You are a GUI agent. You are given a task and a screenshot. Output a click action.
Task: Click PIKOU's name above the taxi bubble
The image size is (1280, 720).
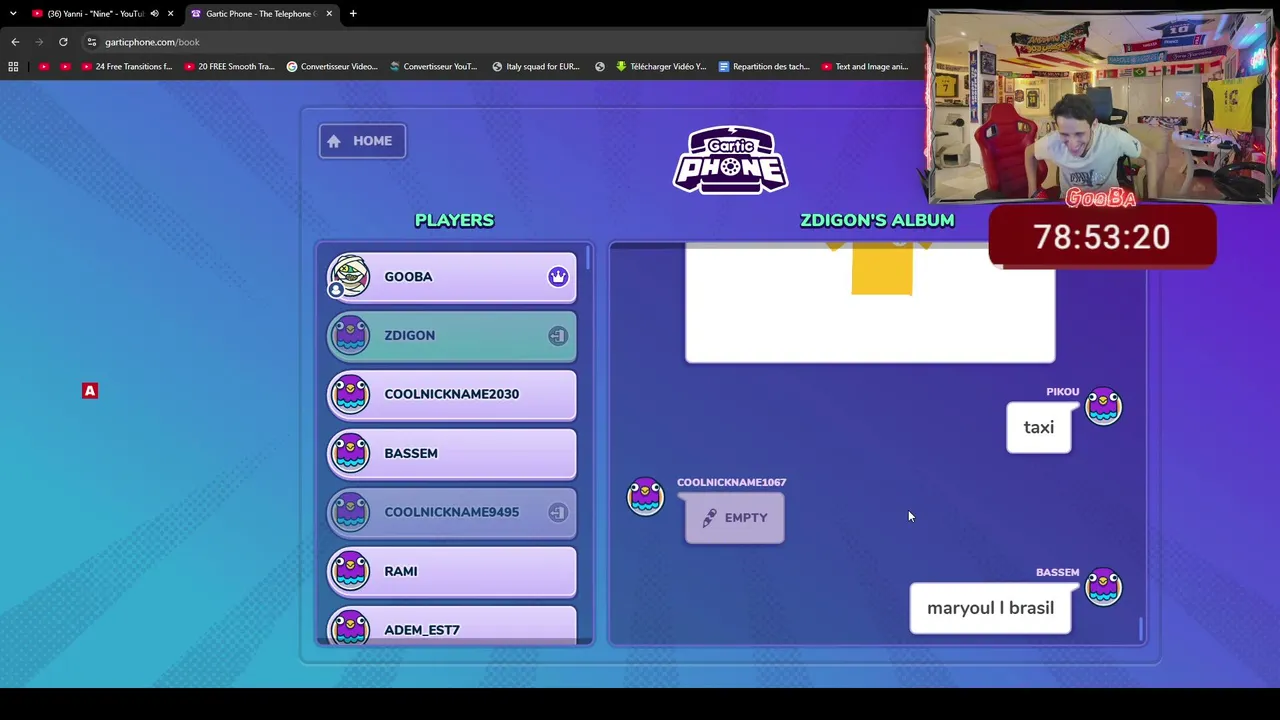(x=1063, y=392)
